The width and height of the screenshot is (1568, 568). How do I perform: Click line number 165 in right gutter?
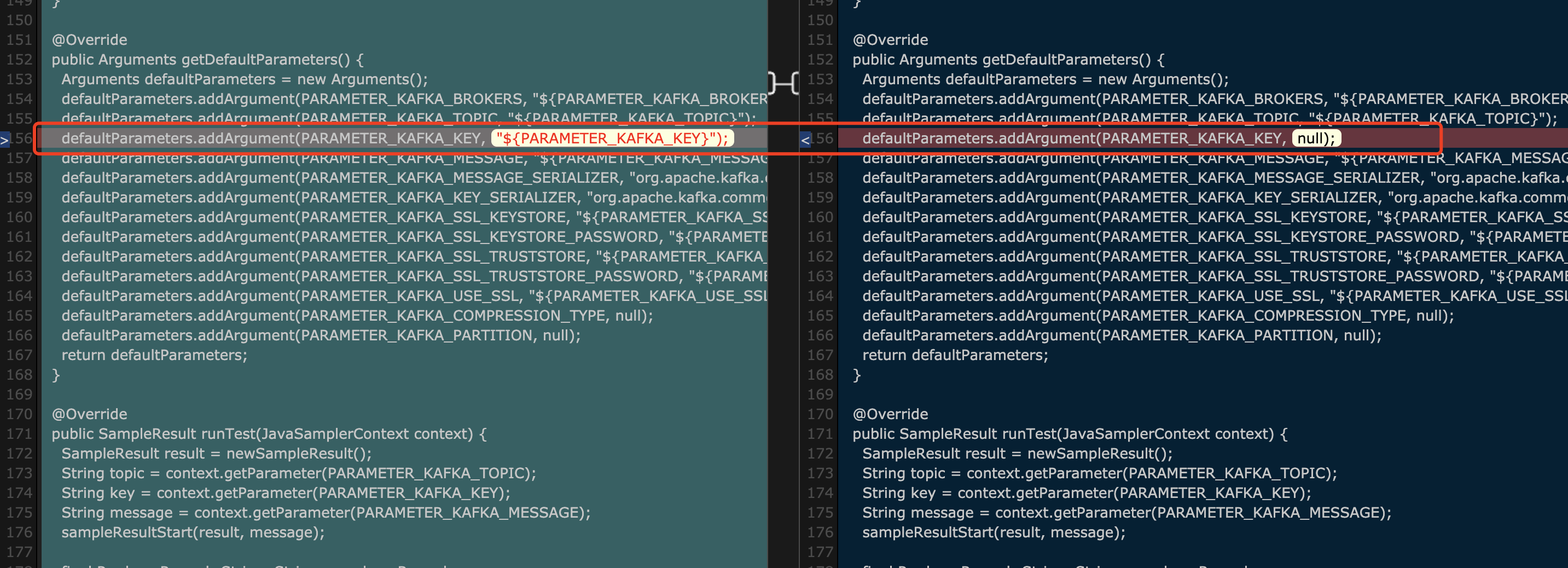pos(821,316)
